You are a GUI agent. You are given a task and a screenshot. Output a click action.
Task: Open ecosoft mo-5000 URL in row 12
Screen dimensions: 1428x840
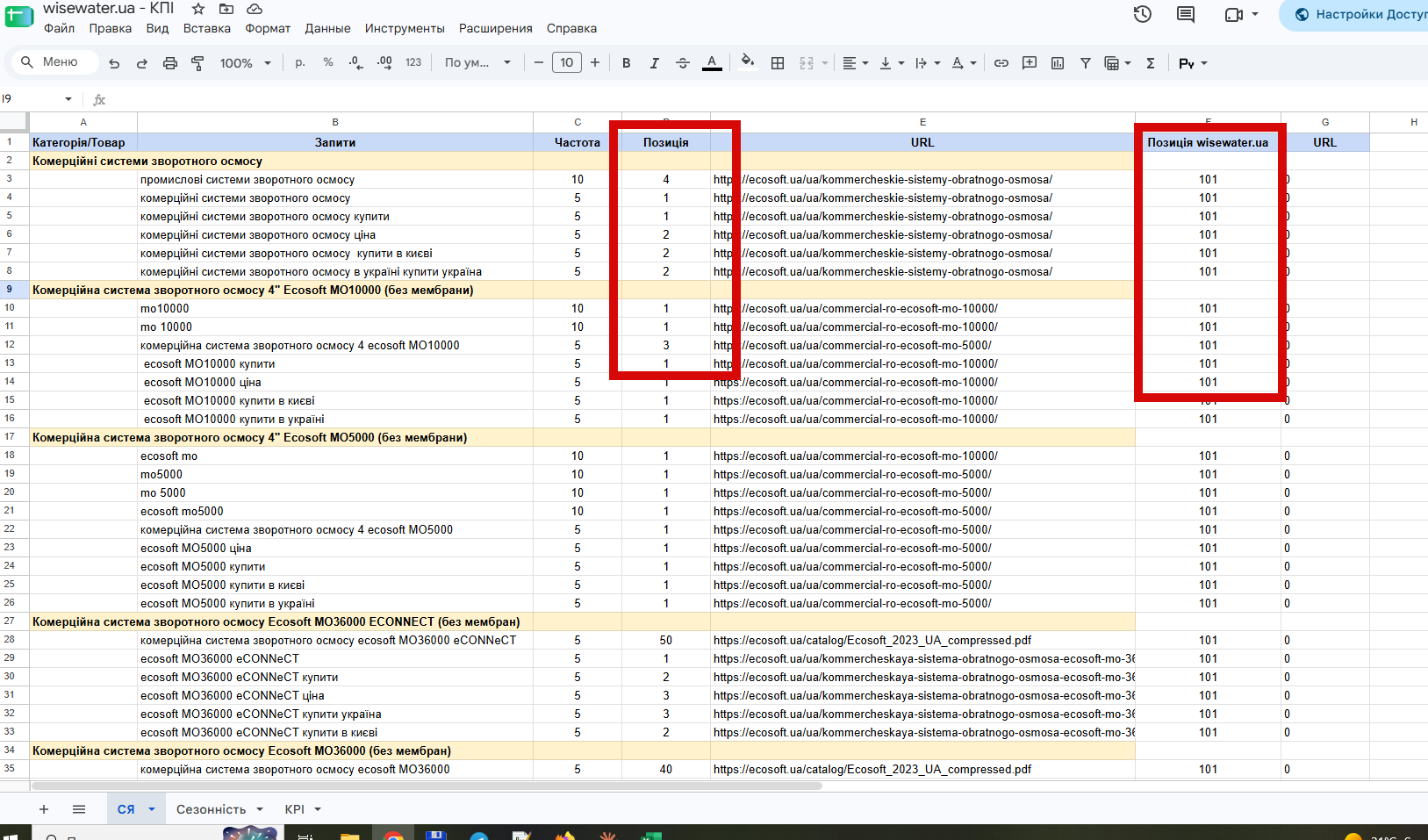pyautogui.click(x=852, y=345)
